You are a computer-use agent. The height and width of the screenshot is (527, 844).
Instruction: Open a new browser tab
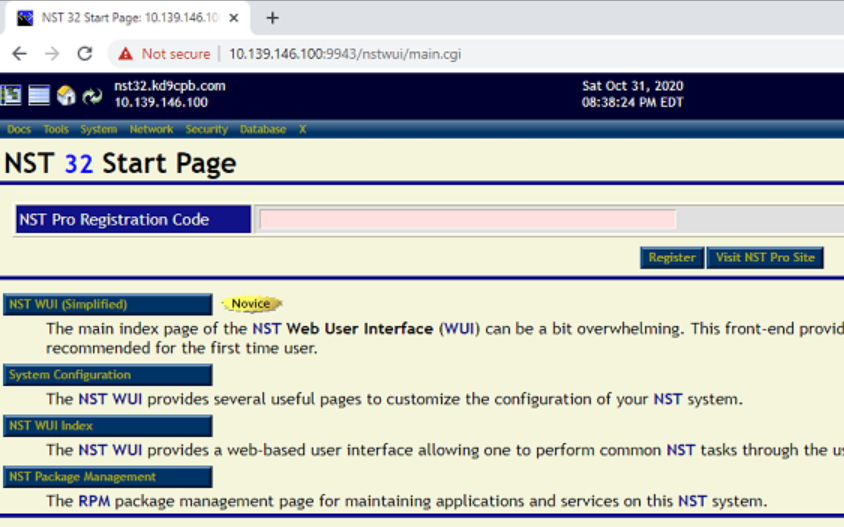pyautogui.click(x=272, y=18)
